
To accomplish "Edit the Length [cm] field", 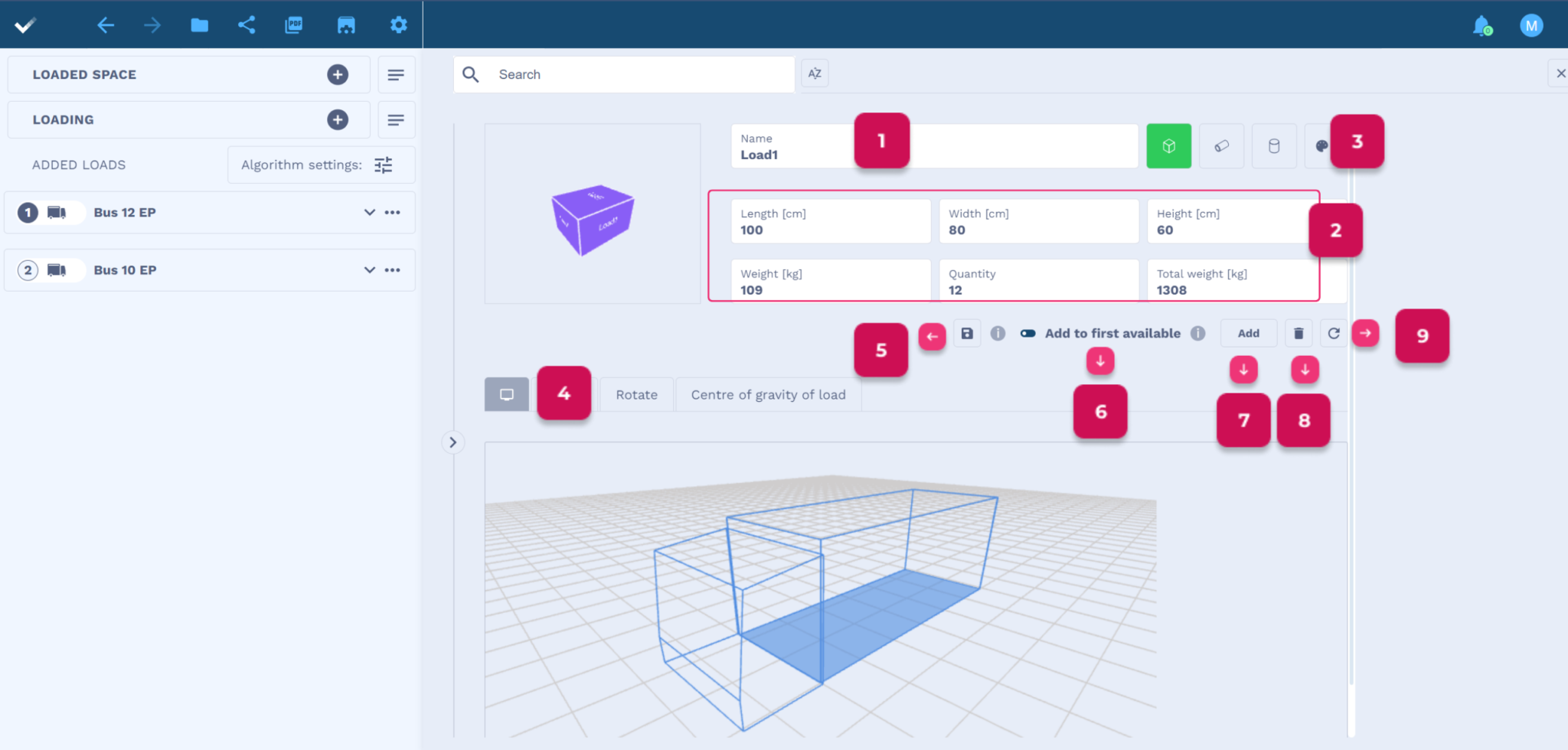I will coord(831,222).
